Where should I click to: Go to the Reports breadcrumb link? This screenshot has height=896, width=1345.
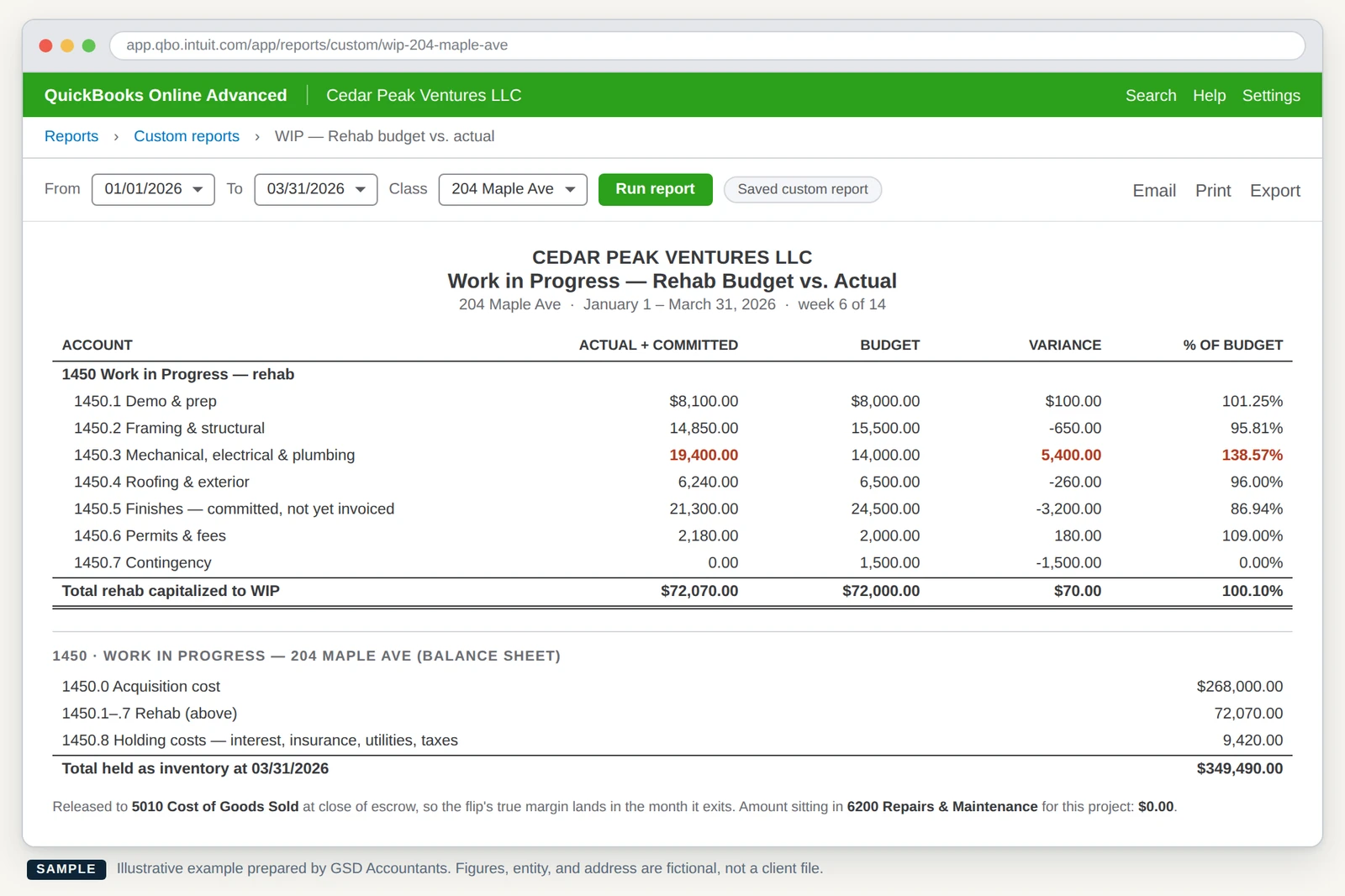pos(71,136)
